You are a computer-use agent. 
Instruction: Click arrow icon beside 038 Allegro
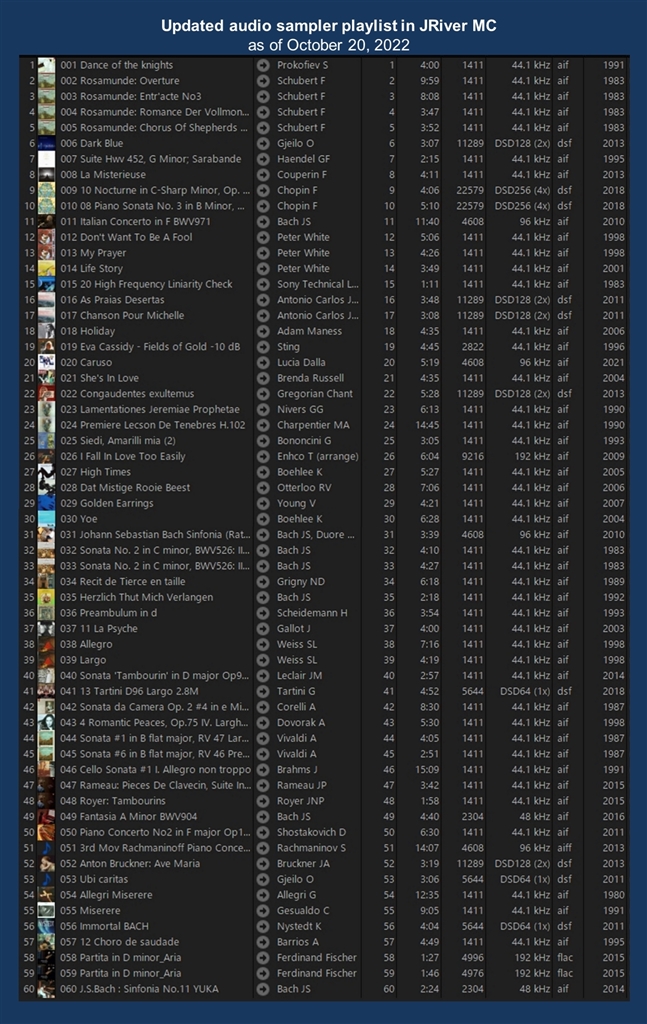pos(263,645)
